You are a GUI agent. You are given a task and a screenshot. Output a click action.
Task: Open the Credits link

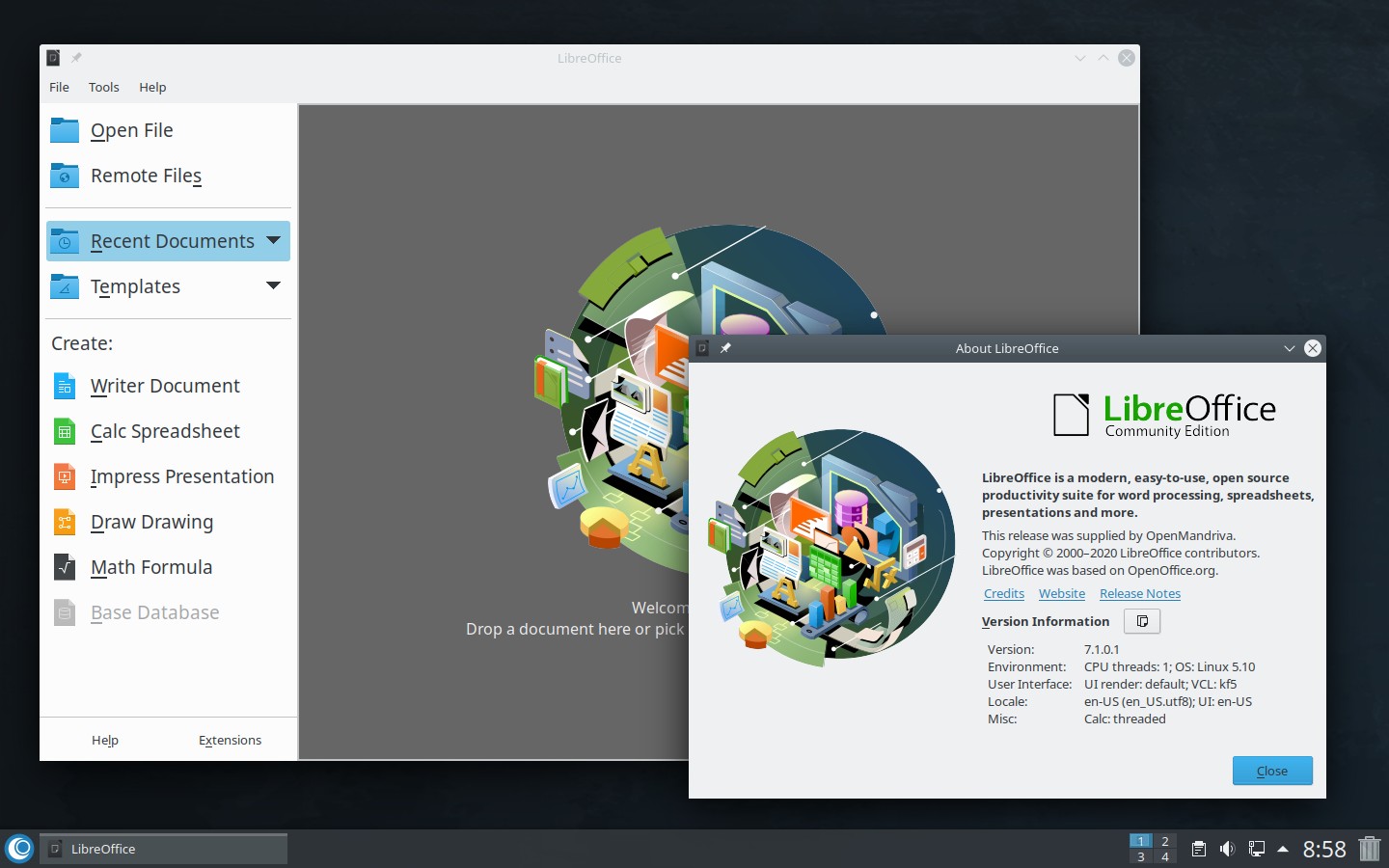click(x=1004, y=594)
